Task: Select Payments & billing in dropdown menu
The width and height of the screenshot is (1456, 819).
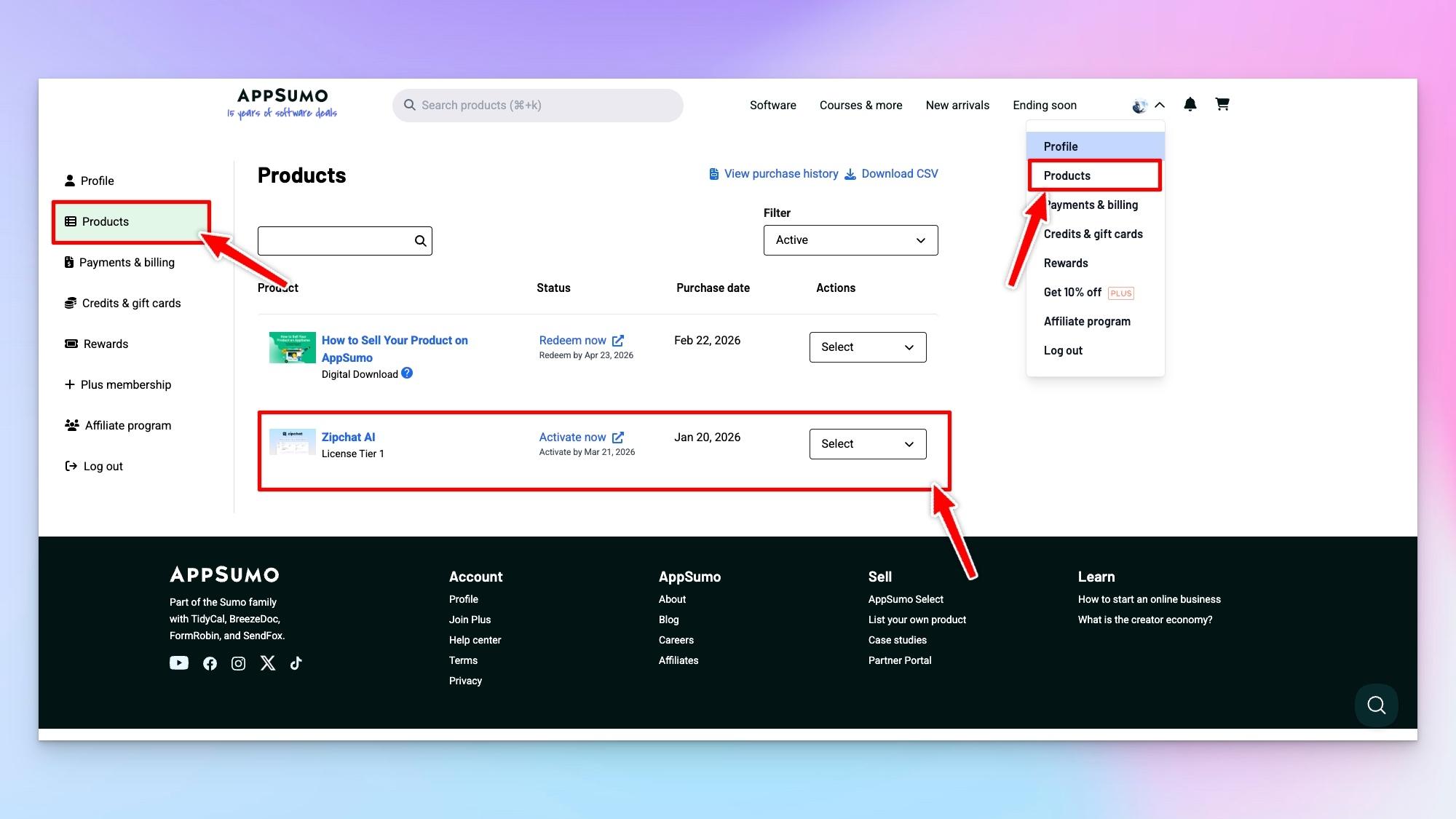Action: 1095,205
